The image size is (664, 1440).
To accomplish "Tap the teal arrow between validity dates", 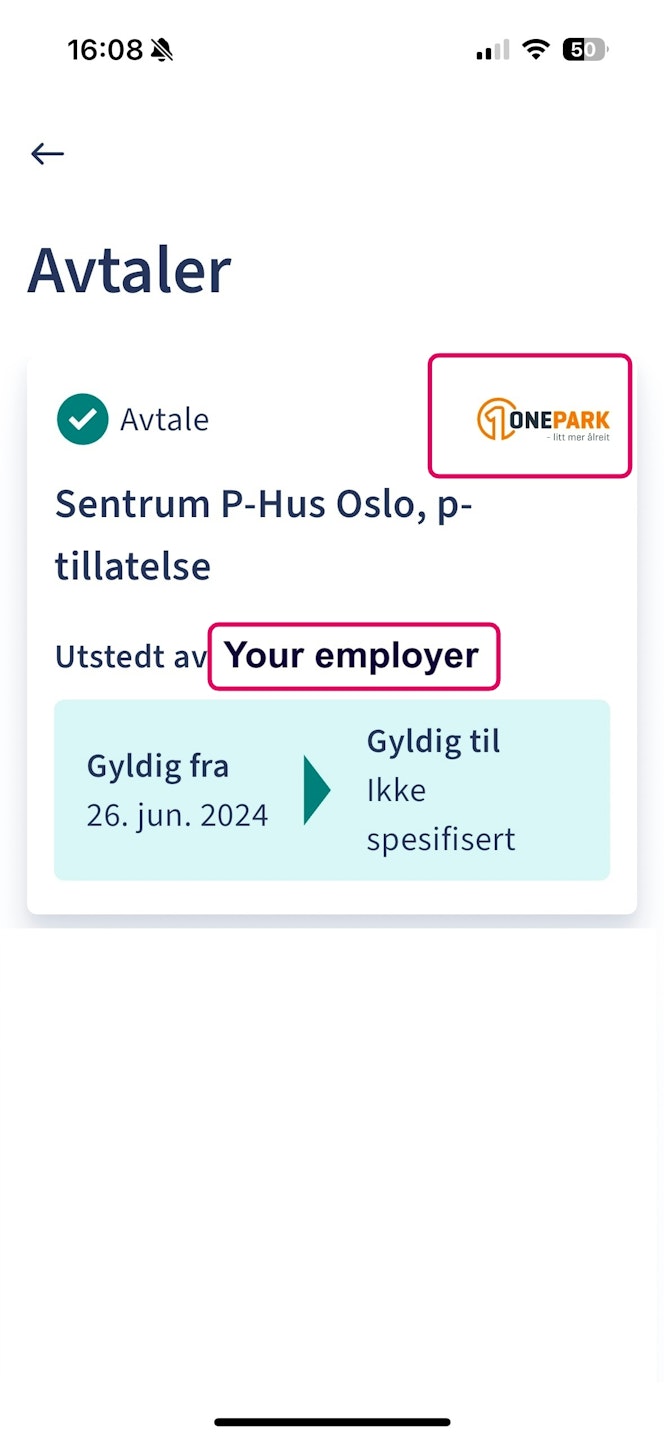I will tap(316, 790).
